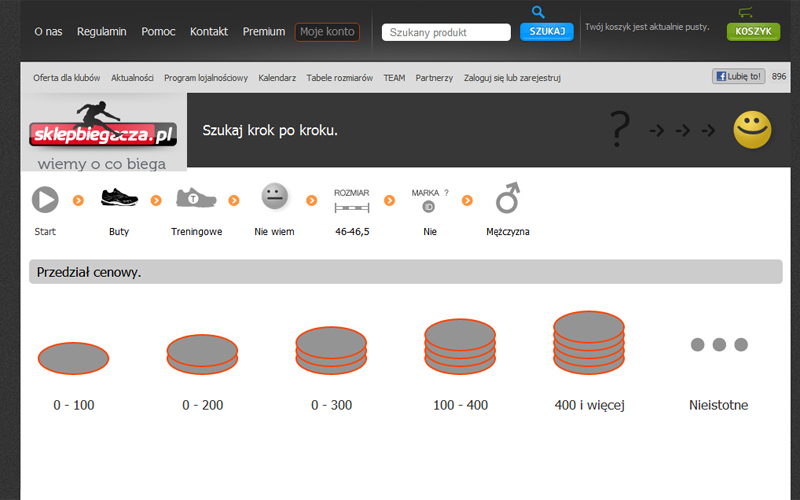Click the orange arrow after Marka
Screen dimensions: 800x500
coord(467,201)
